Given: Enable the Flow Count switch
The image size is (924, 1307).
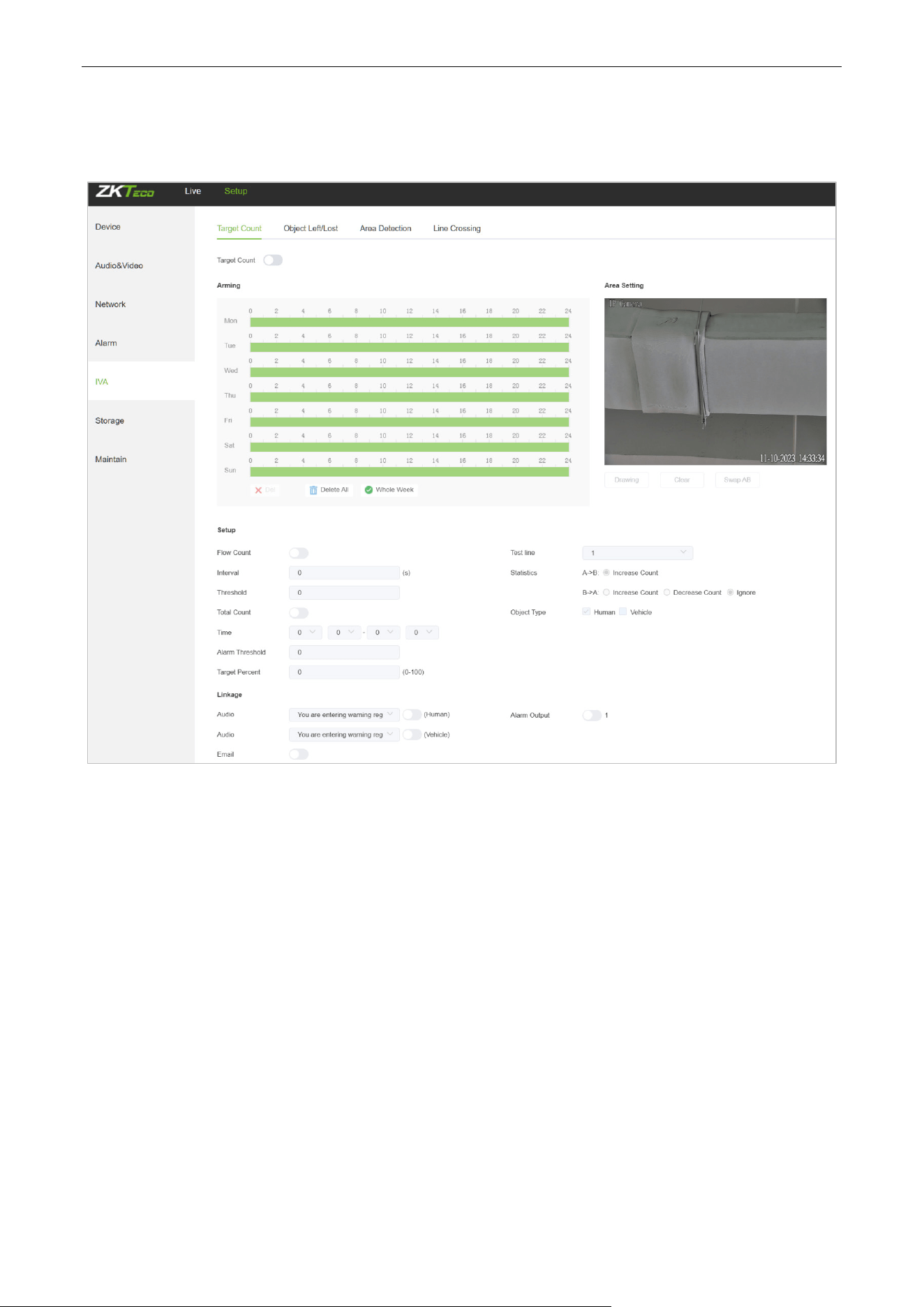Looking at the screenshot, I should coord(299,553).
